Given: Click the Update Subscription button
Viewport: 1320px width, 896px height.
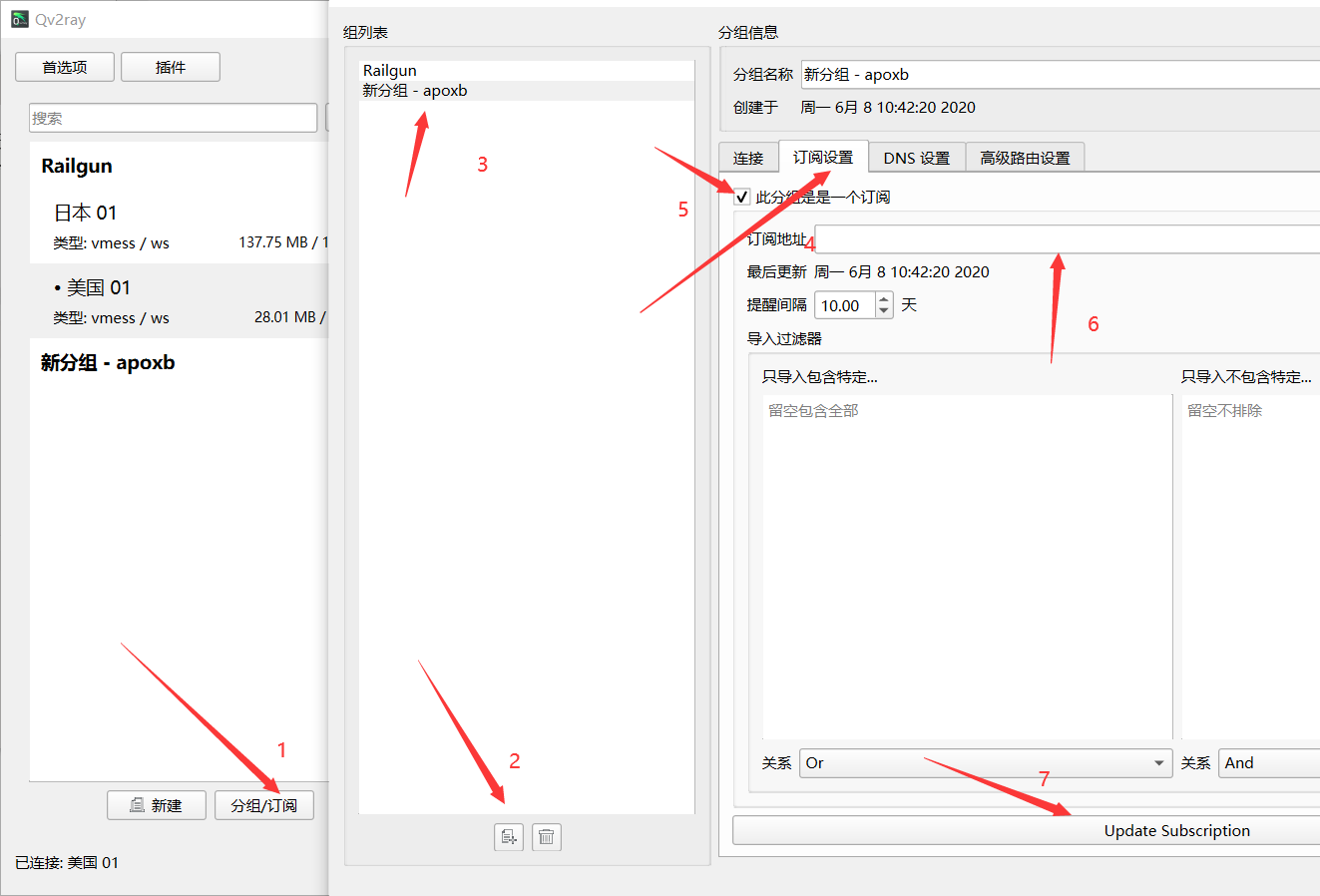Looking at the screenshot, I should 1027,830.
